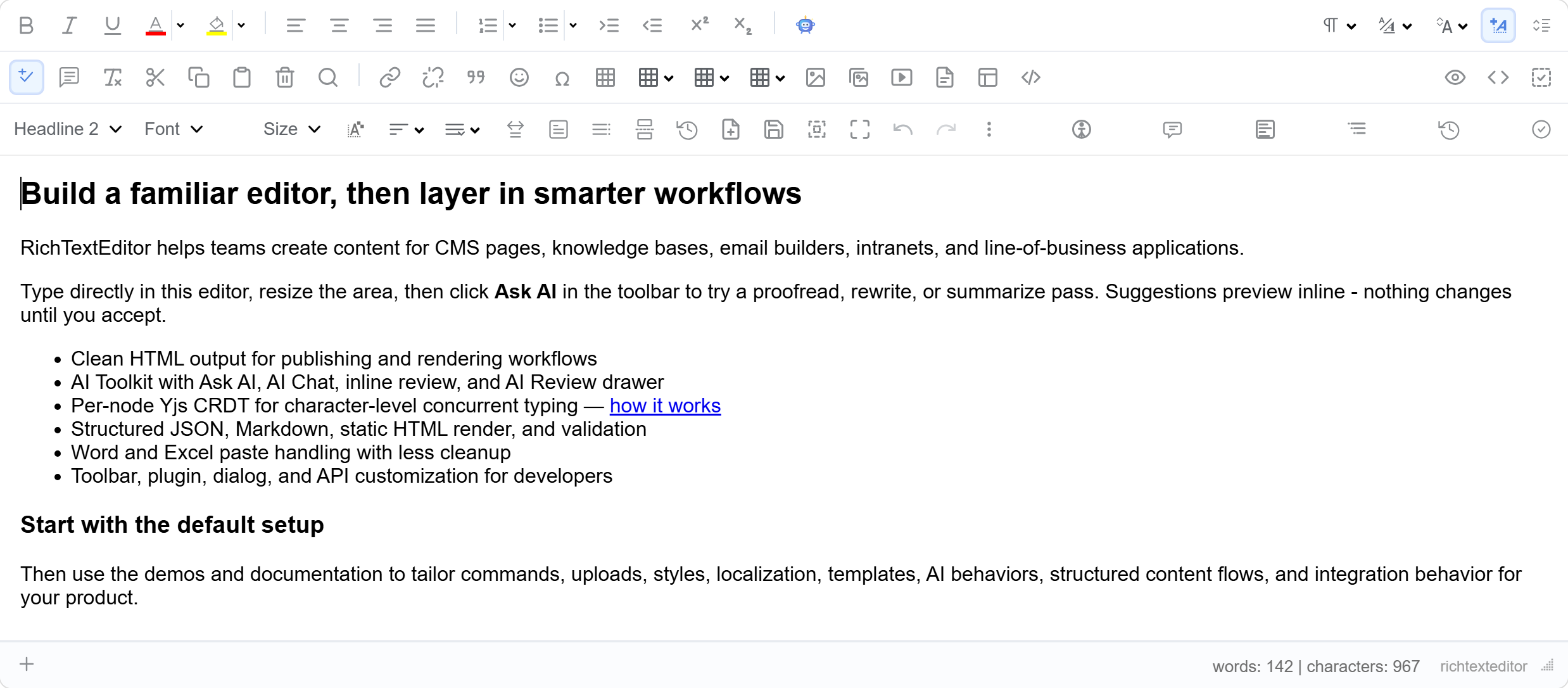
Task: Apply superscript formatting
Action: (x=699, y=25)
